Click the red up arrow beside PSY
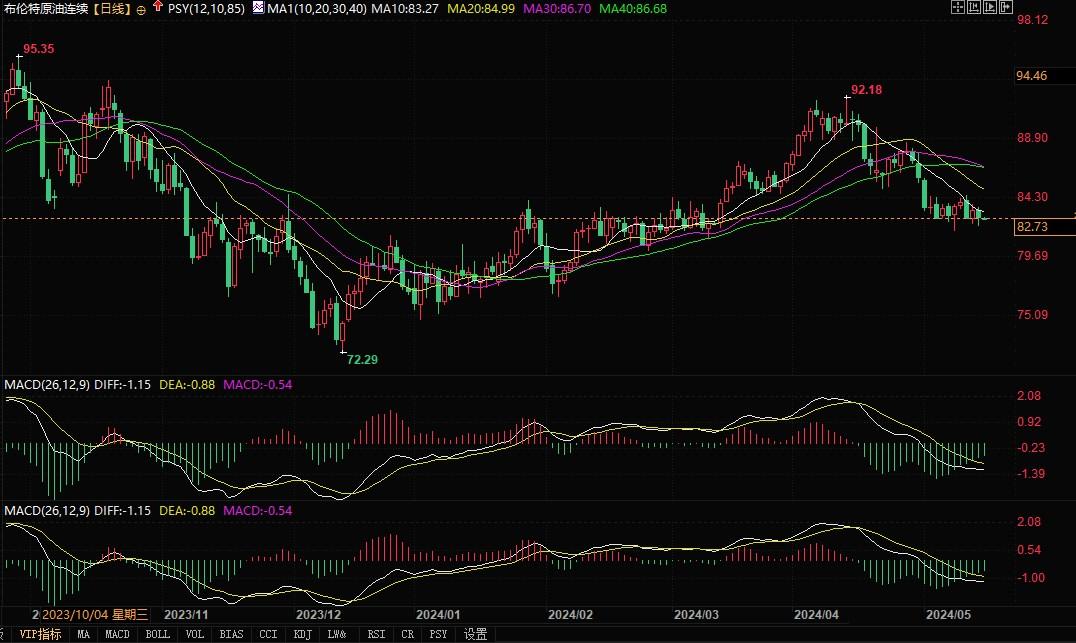 click(x=156, y=8)
